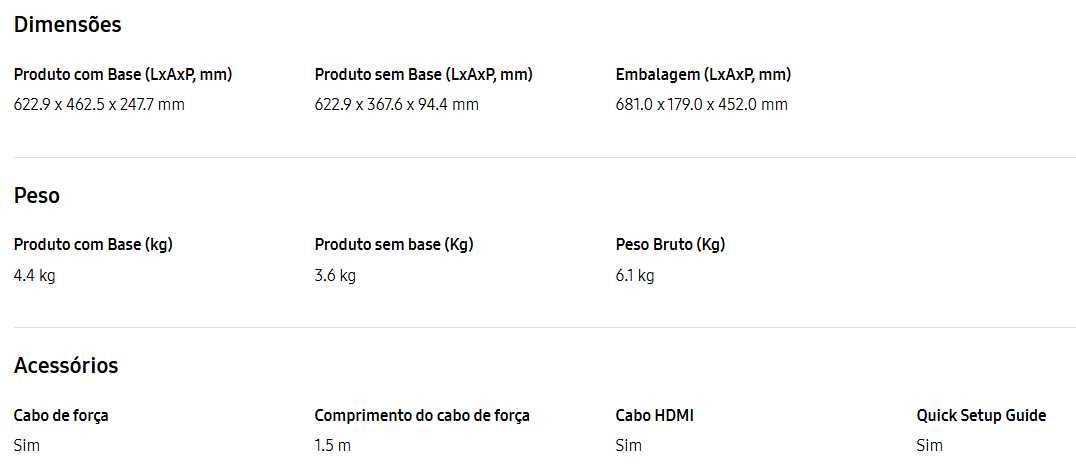Image resolution: width=1076 pixels, height=470 pixels.
Task: Click the Cabo HDMI label
Action: [655, 416]
